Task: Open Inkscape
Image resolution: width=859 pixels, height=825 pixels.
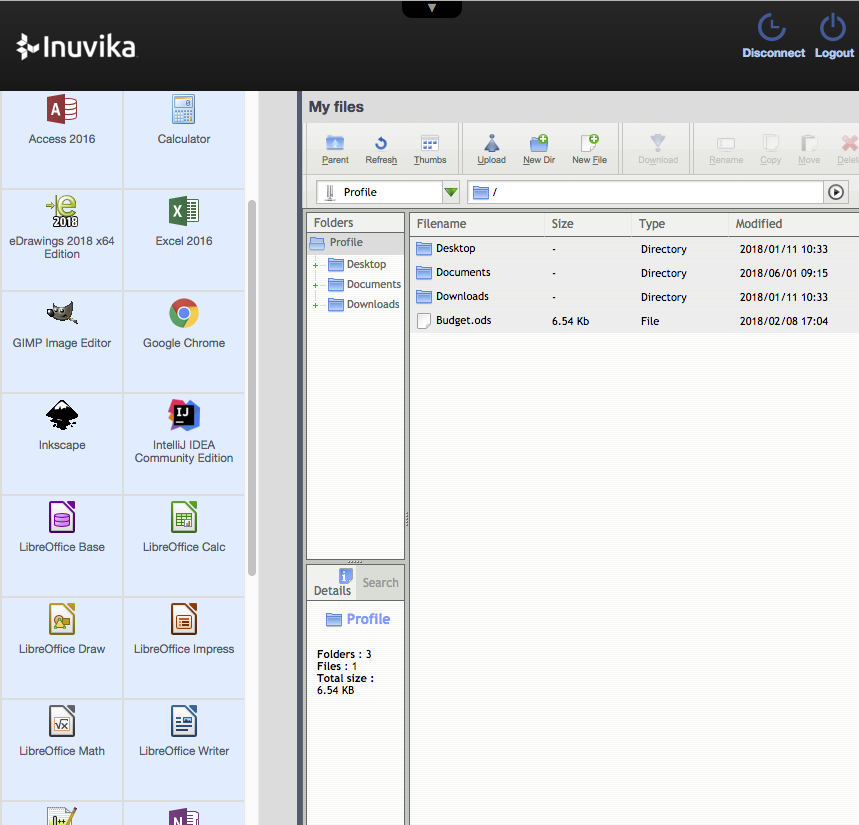Action: click(x=62, y=426)
